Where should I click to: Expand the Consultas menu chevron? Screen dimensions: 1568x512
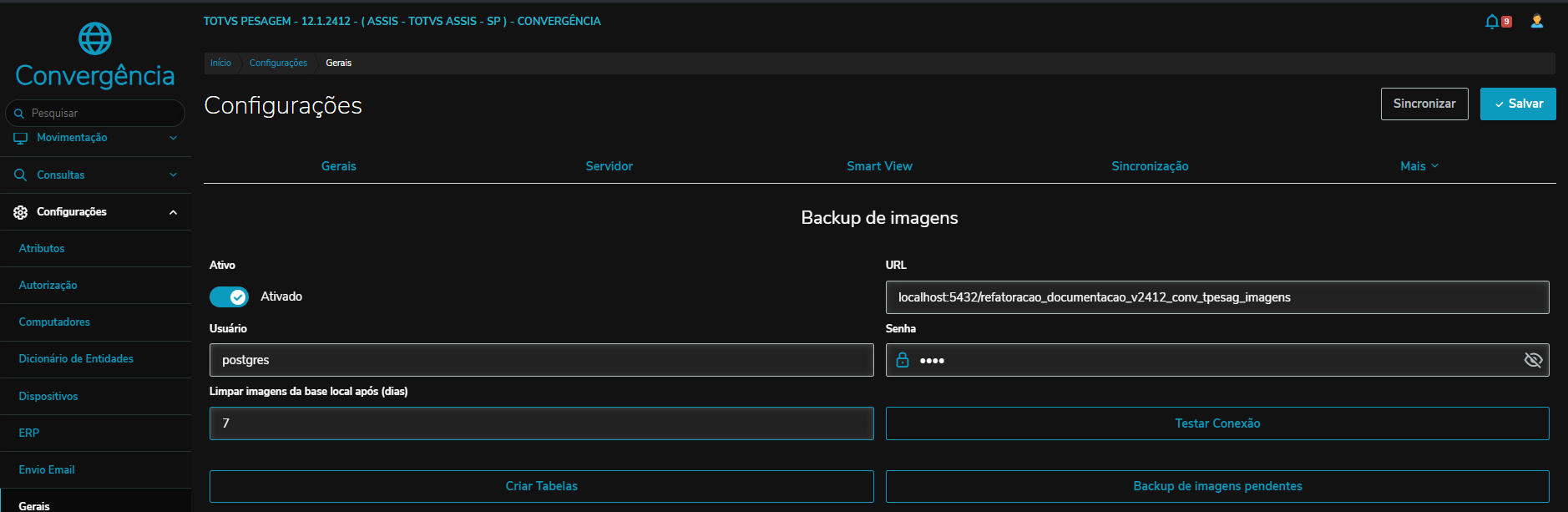click(173, 175)
